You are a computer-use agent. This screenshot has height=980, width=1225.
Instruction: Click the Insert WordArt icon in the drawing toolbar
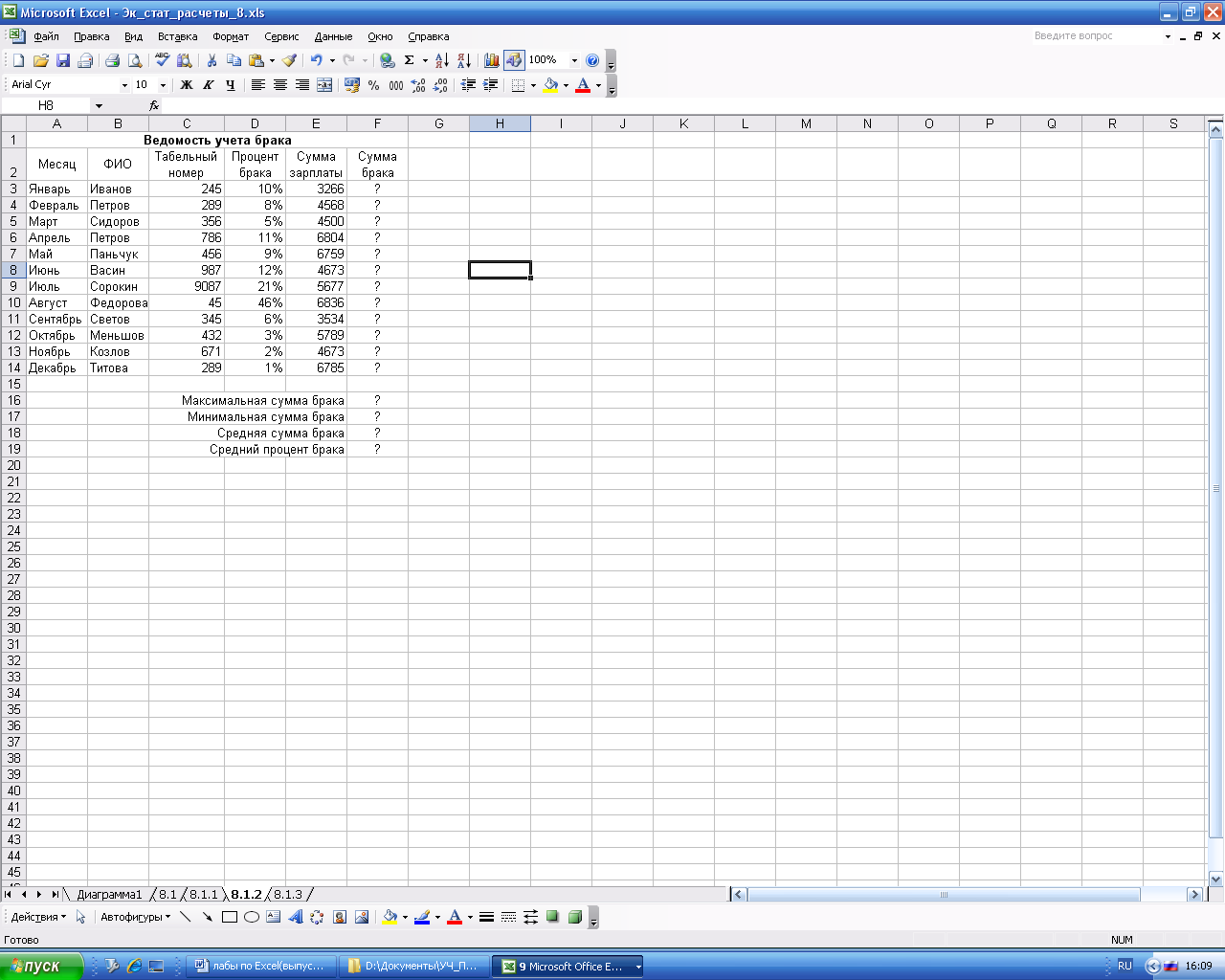click(295, 917)
